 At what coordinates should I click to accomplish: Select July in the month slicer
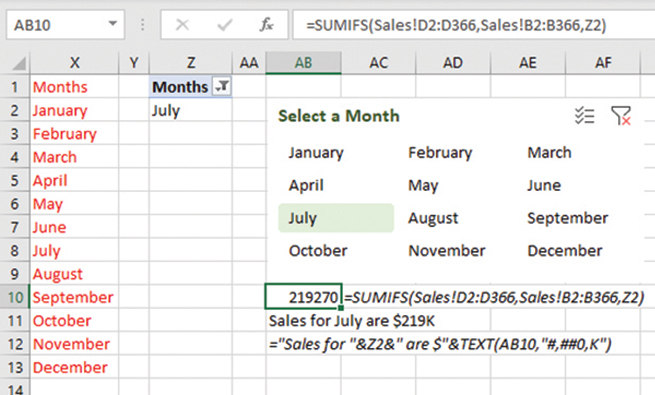(336, 218)
